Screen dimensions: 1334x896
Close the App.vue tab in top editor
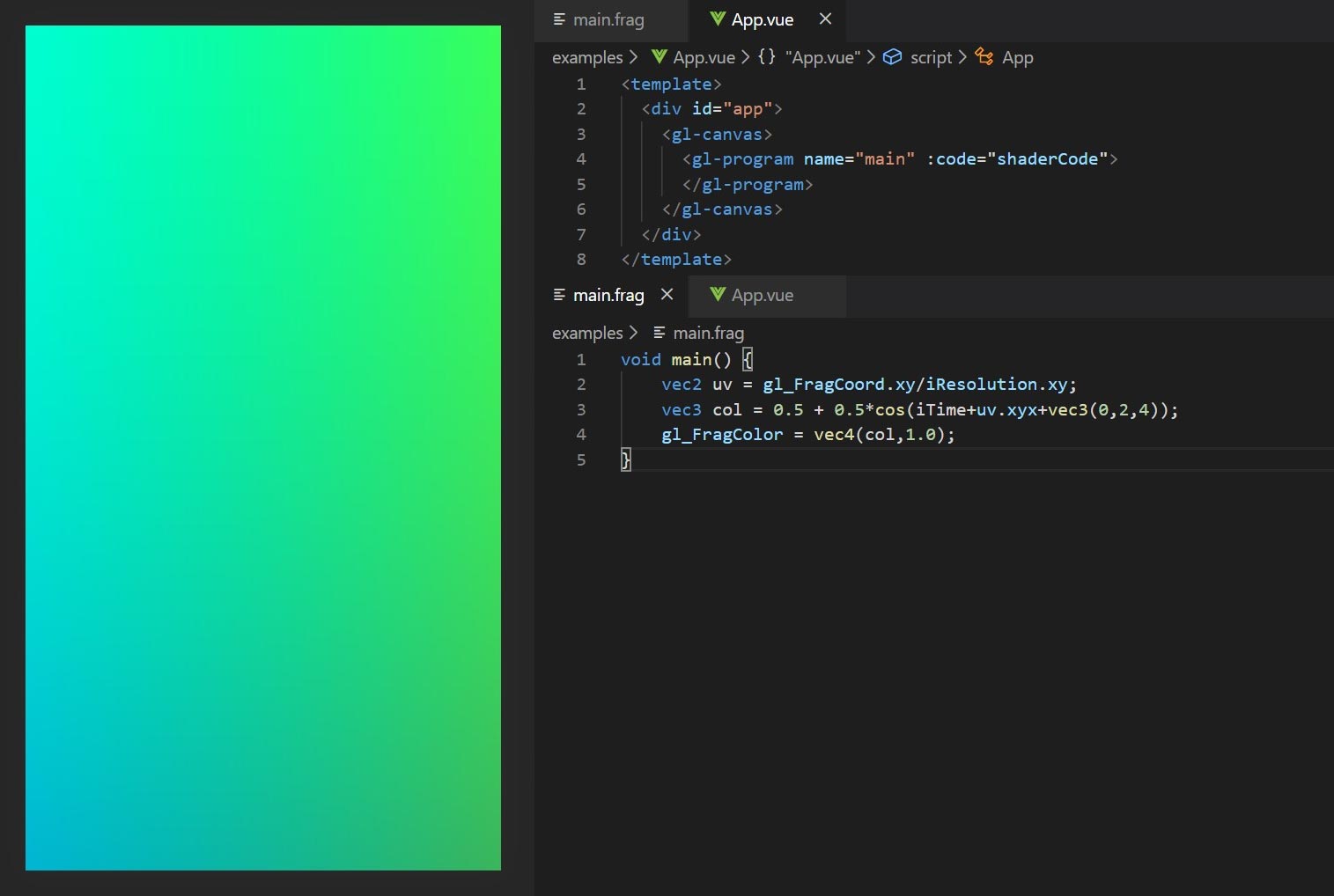point(825,18)
